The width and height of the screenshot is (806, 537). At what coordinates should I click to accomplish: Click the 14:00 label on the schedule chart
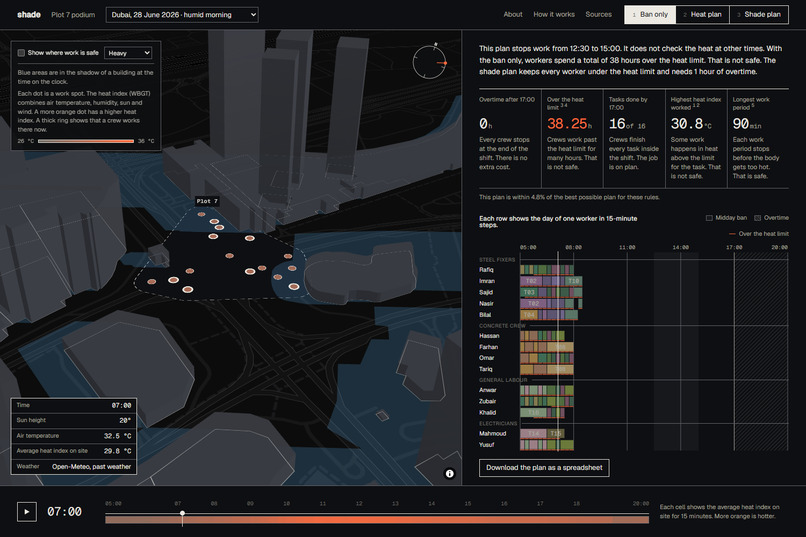(681, 248)
